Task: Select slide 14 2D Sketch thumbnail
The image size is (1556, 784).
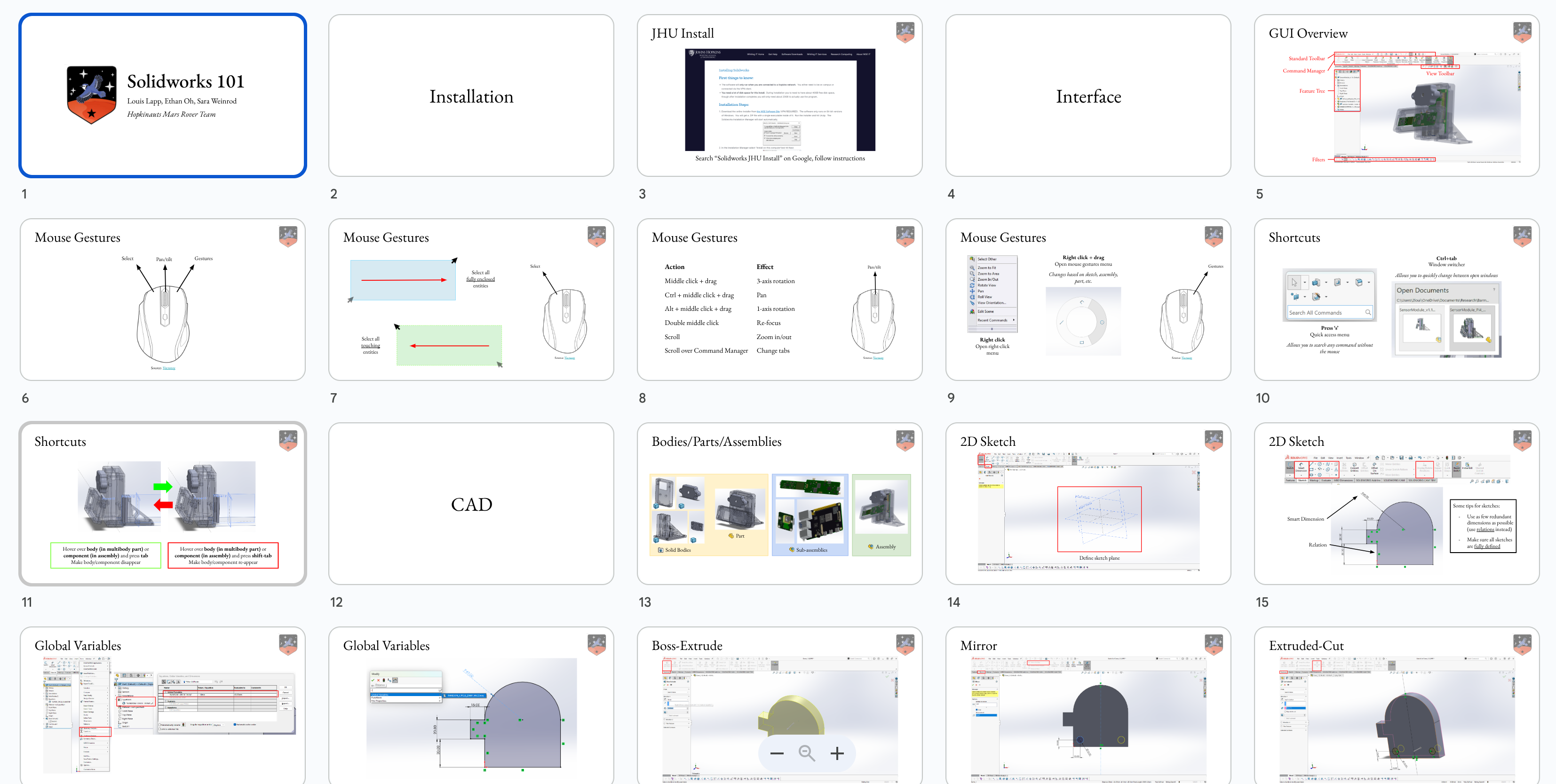Action: tap(1088, 504)
